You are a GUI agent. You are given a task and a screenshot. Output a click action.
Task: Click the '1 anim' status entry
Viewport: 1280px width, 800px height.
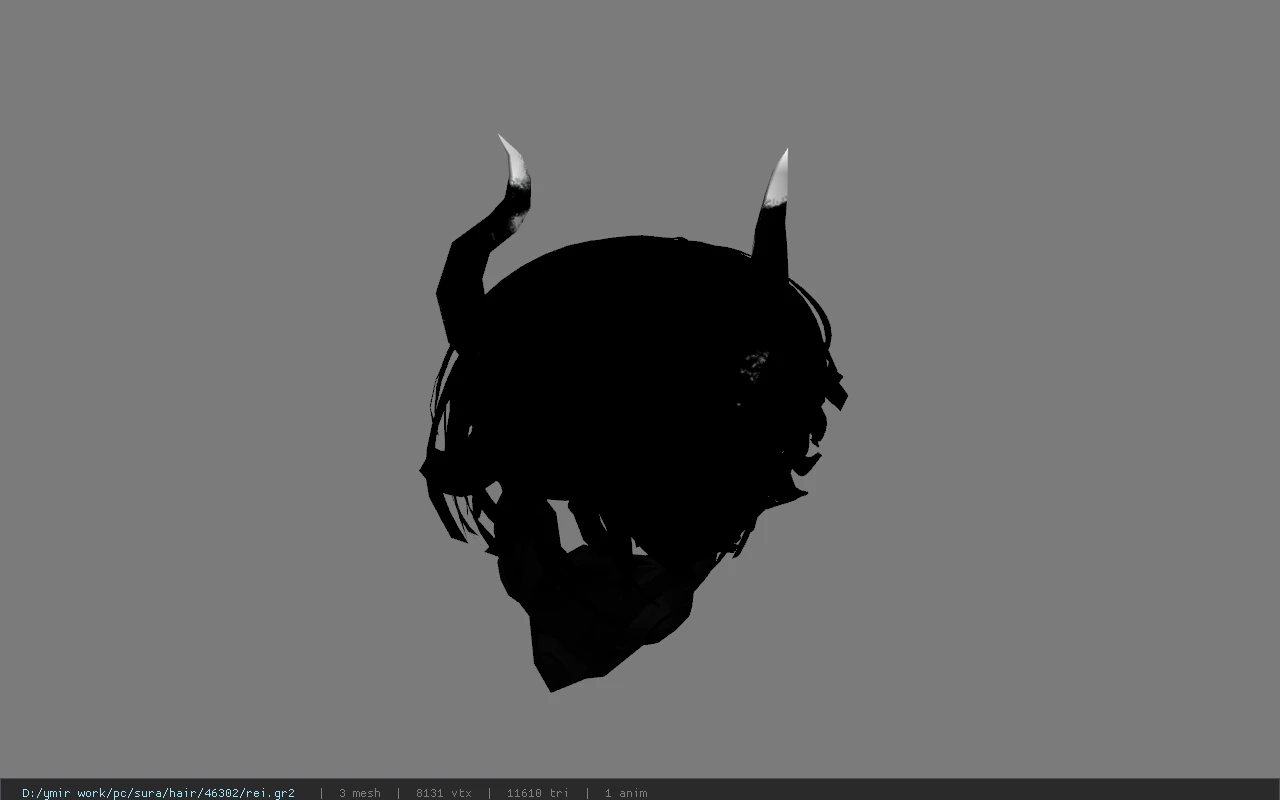coord(626,793)
